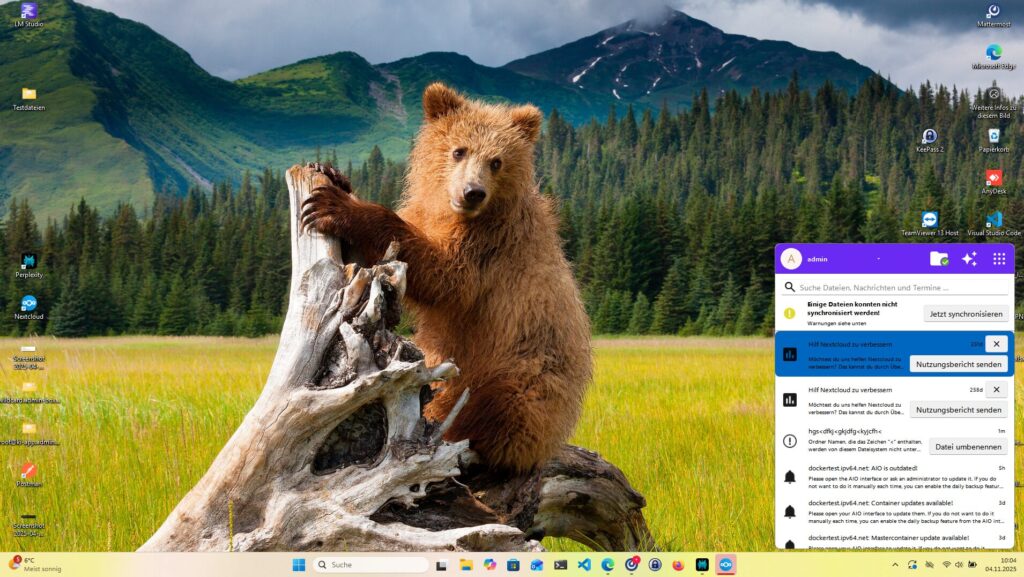Open the Perplexity desktop shortcut
This screenshot has height=577, width=1024.
coord(28,263)
